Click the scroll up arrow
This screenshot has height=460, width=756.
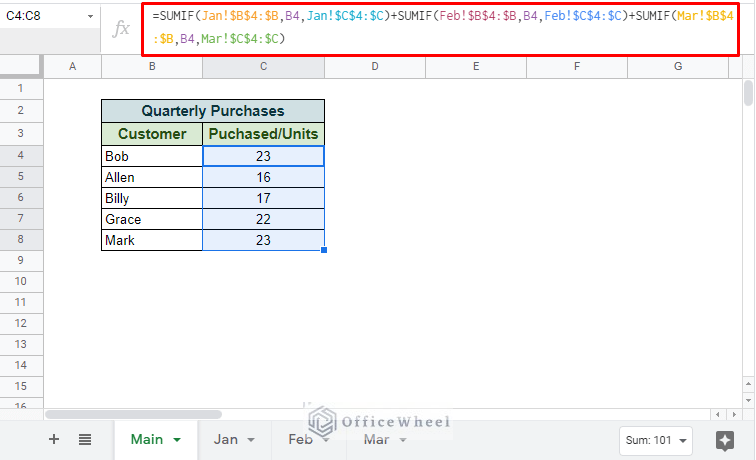(x=748, y=384)
